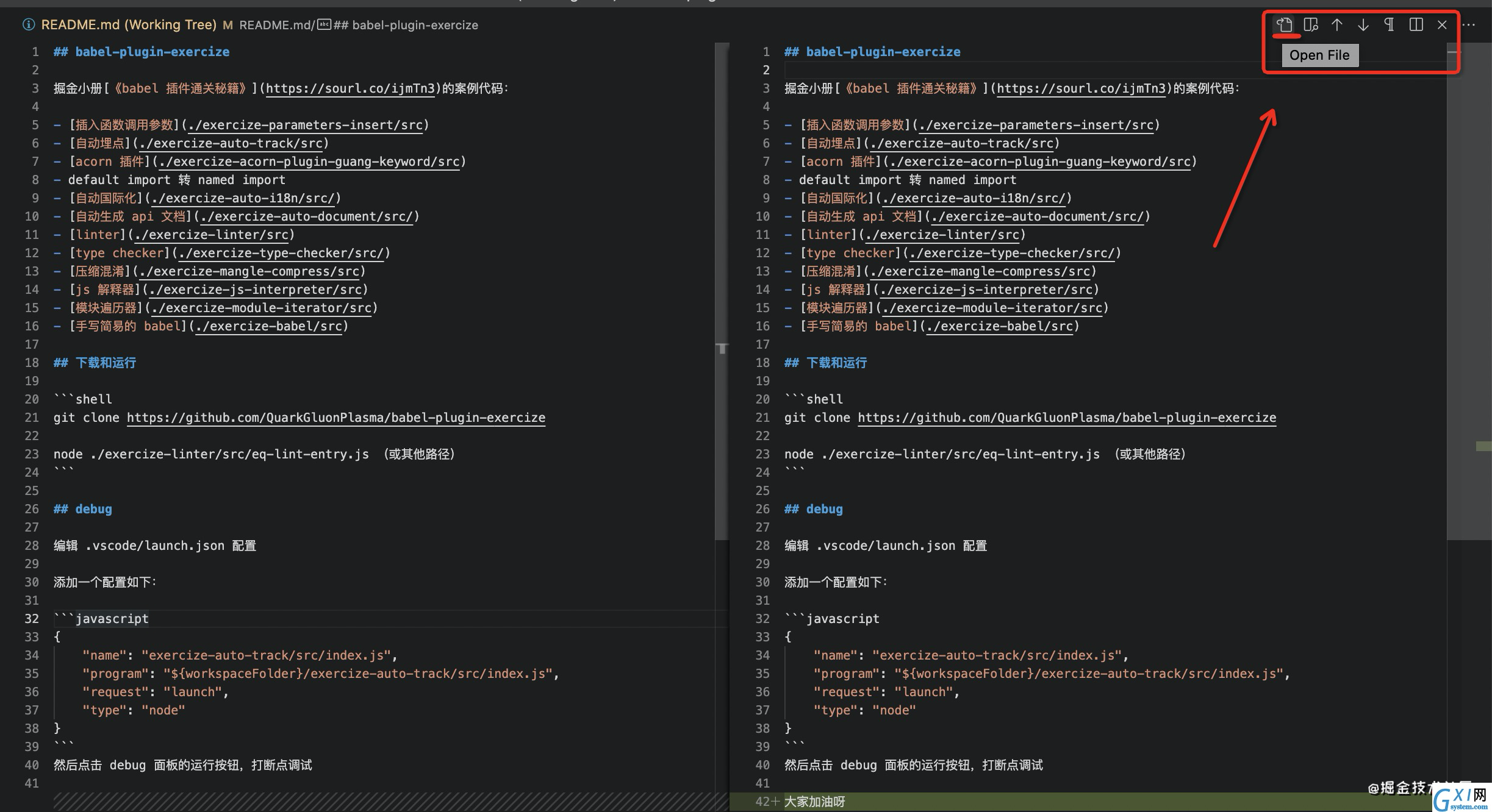The height and width of the screenshot is (812, 1492).
Task: Click the '```shell' line in the left pane
Action: (83, 399)
